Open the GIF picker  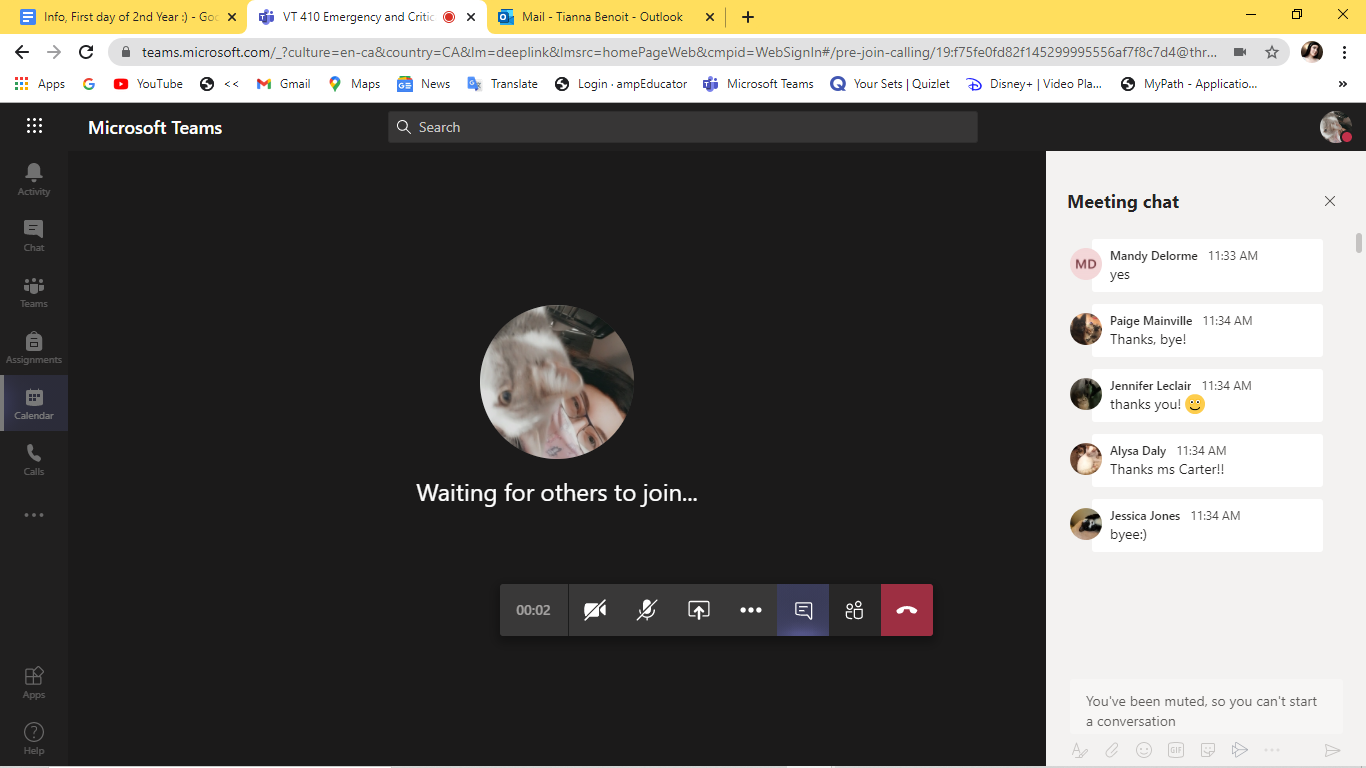click(x=1175, y=749)
